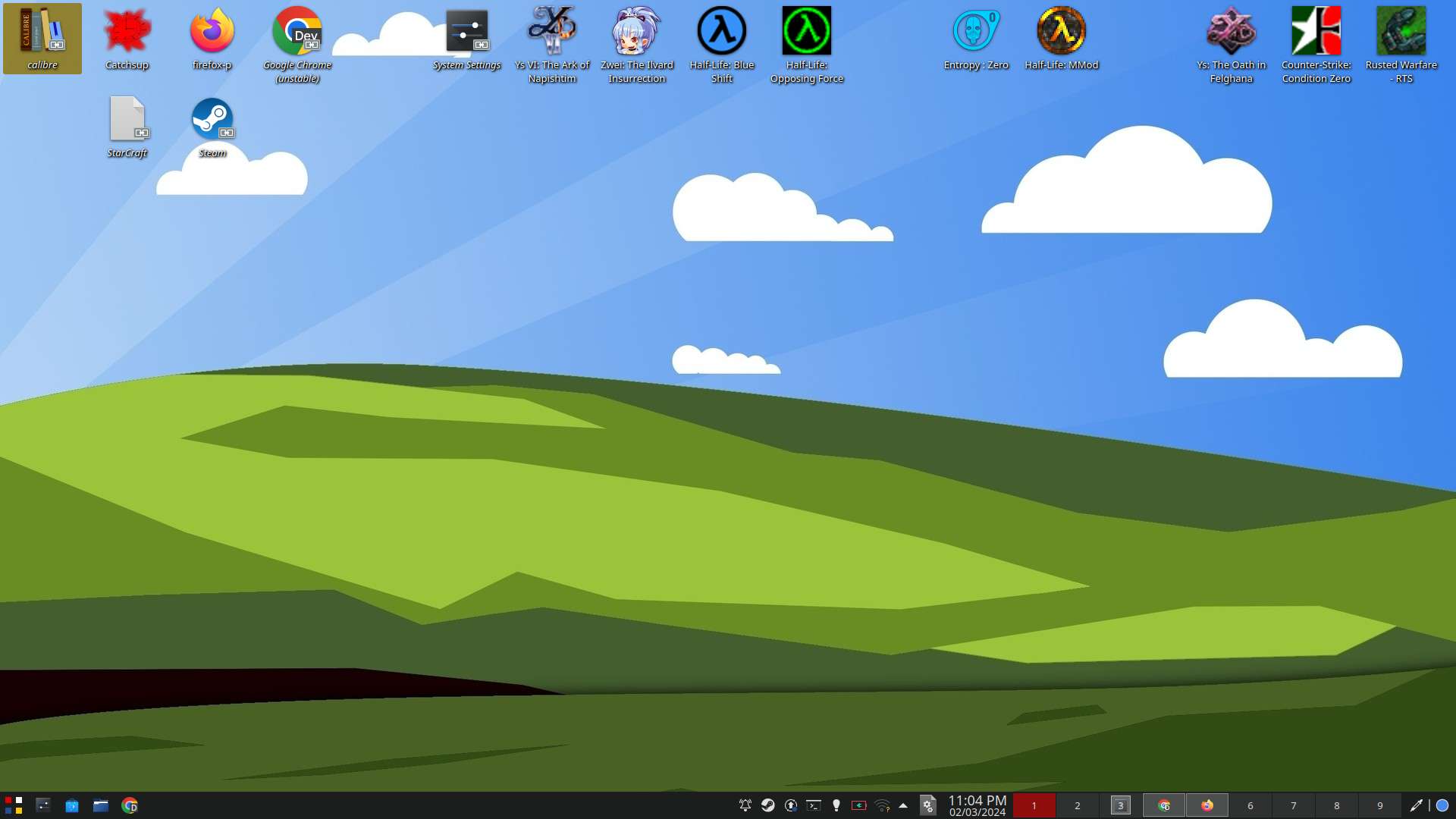Launch Rusted Warfare - RTS
This screenshot has width=1456, height=819.
pyautogui.click(x=1401, y=45)
